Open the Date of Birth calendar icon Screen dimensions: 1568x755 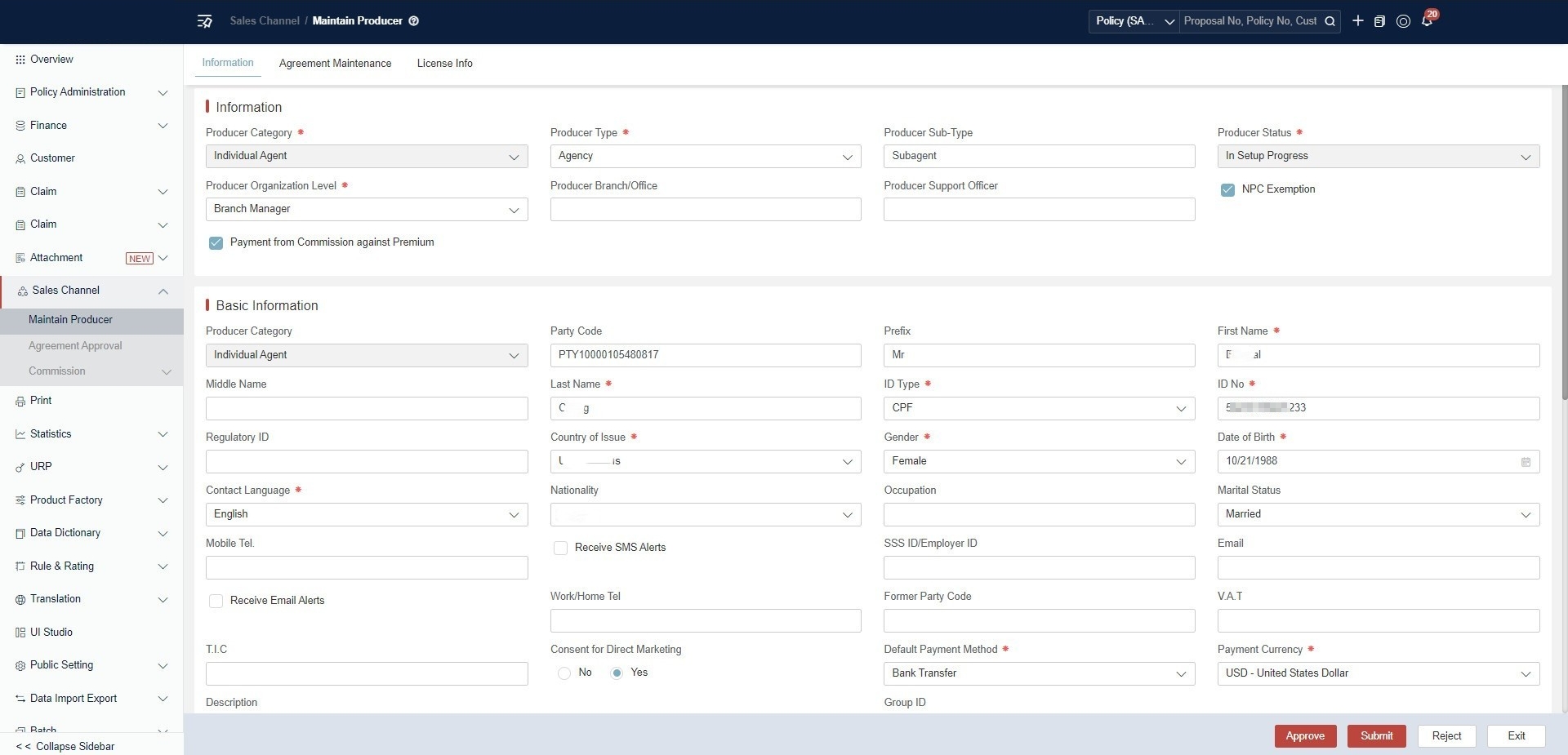(x=1526, y=462)
